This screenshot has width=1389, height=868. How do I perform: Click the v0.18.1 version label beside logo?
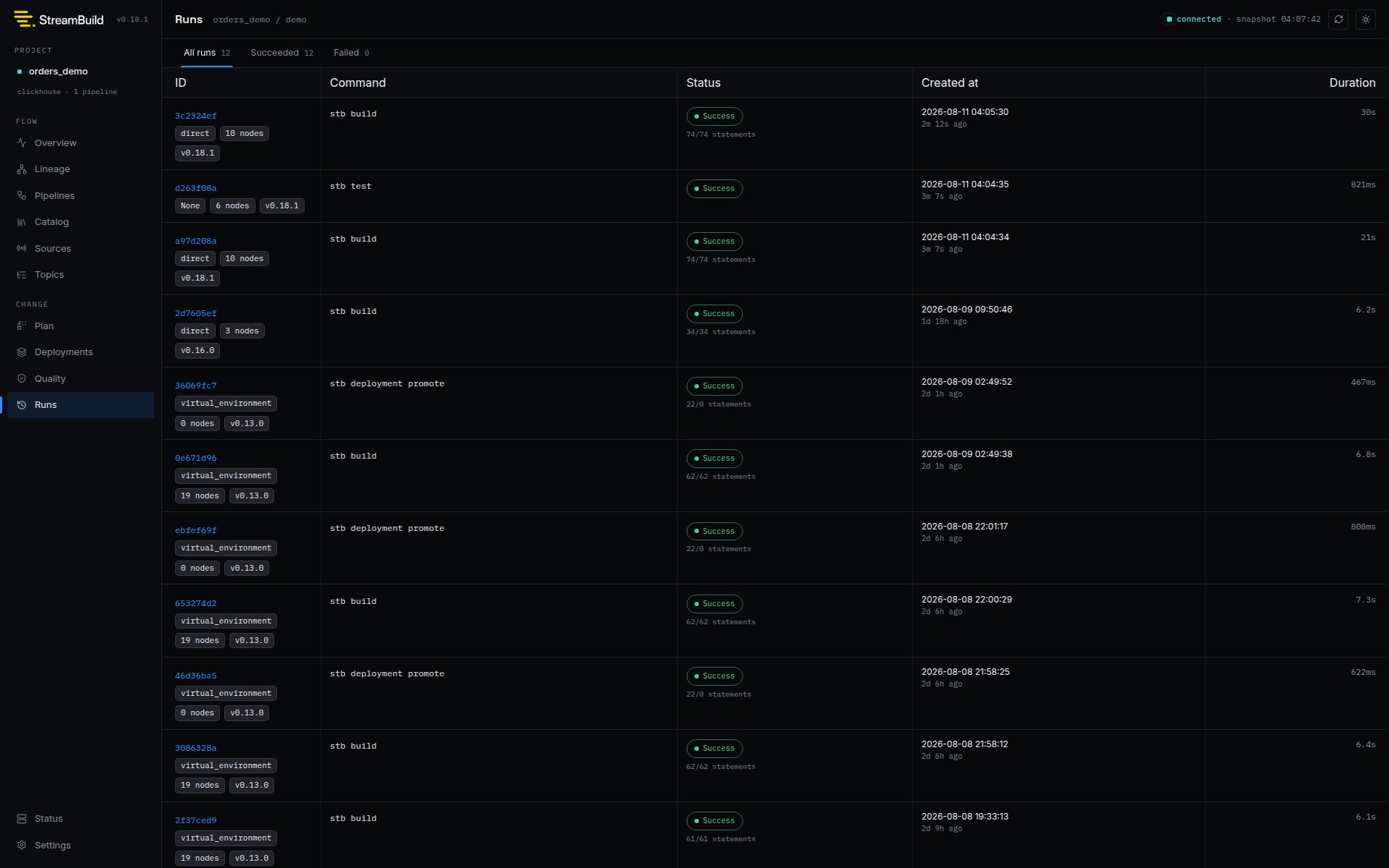(x=132, y=20)
